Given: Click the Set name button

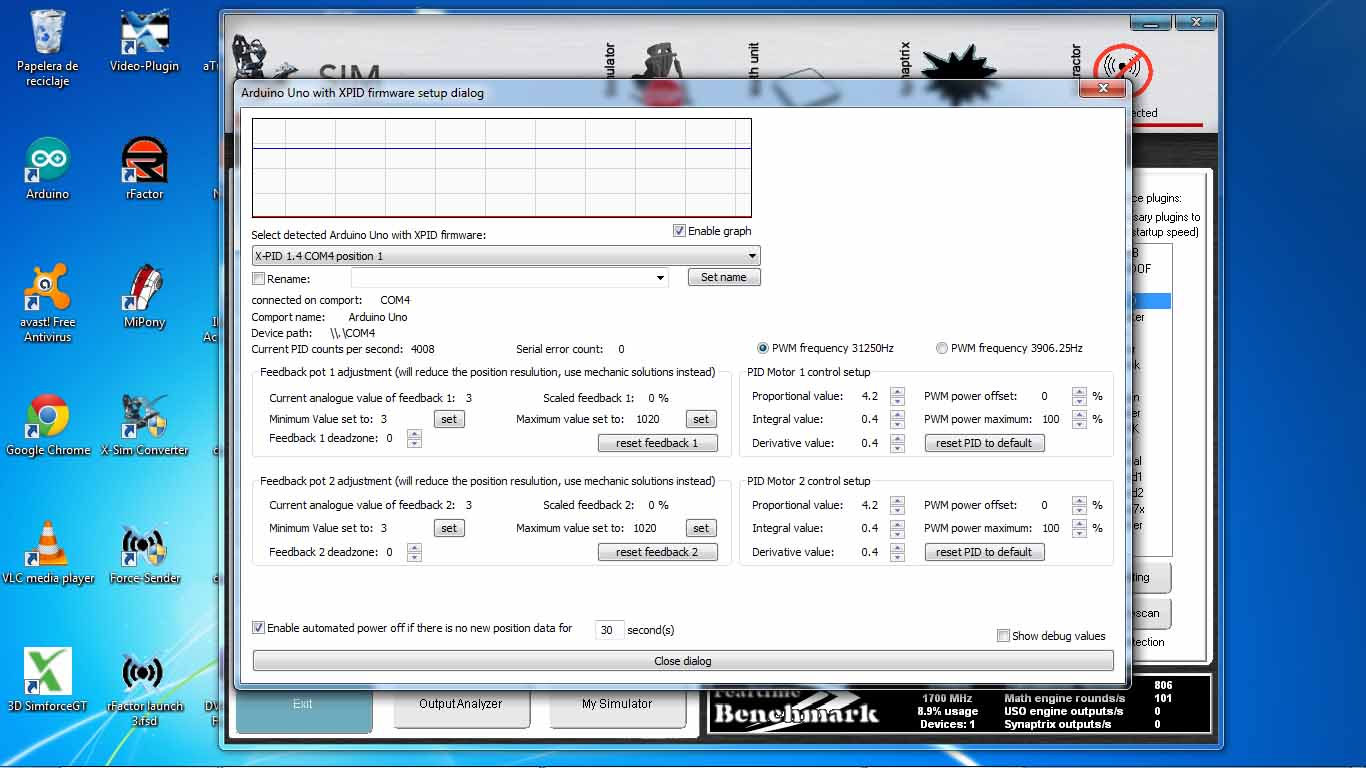Looking at the screenshot, I should [x=723, y=277].
